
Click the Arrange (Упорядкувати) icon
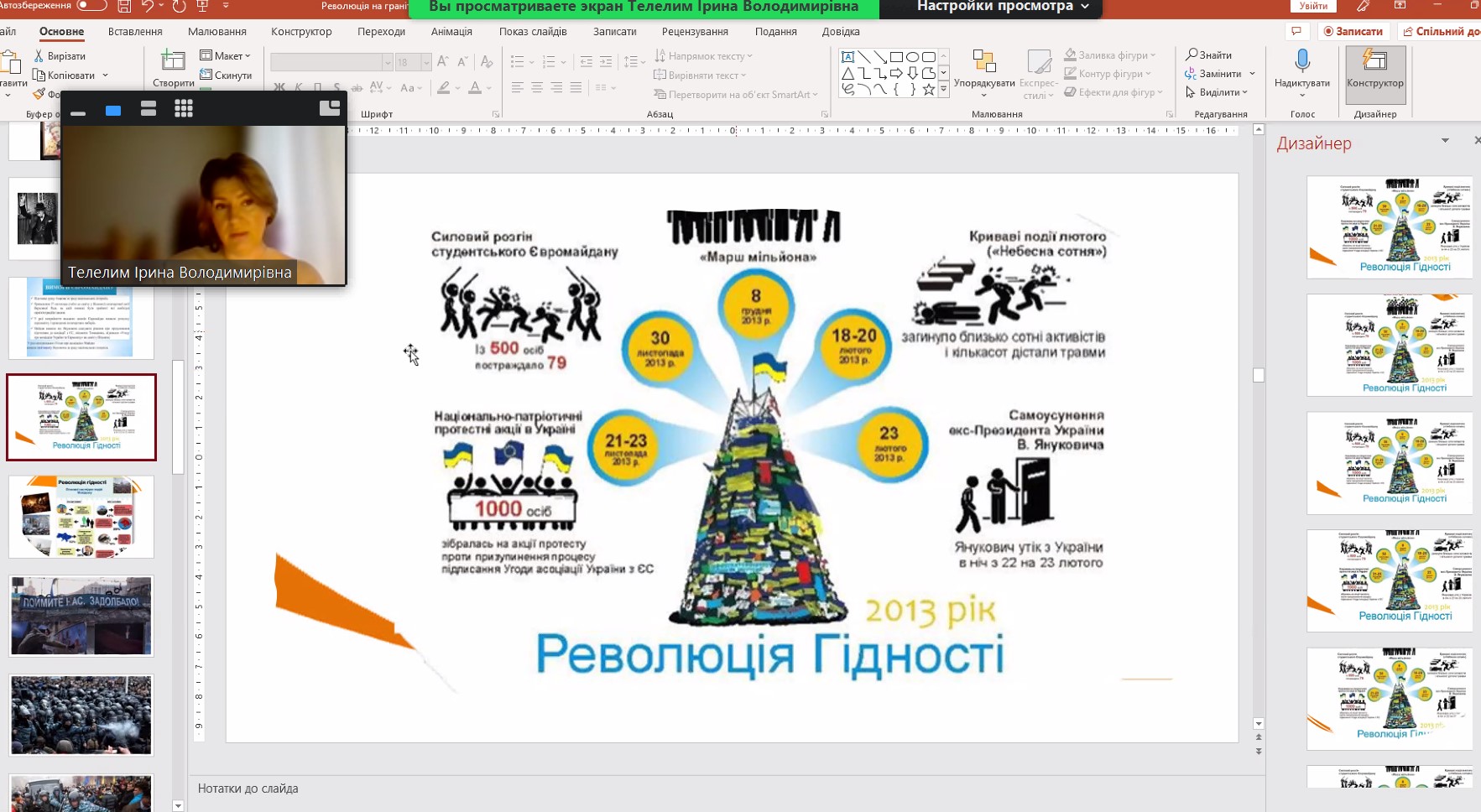(983, 63)
